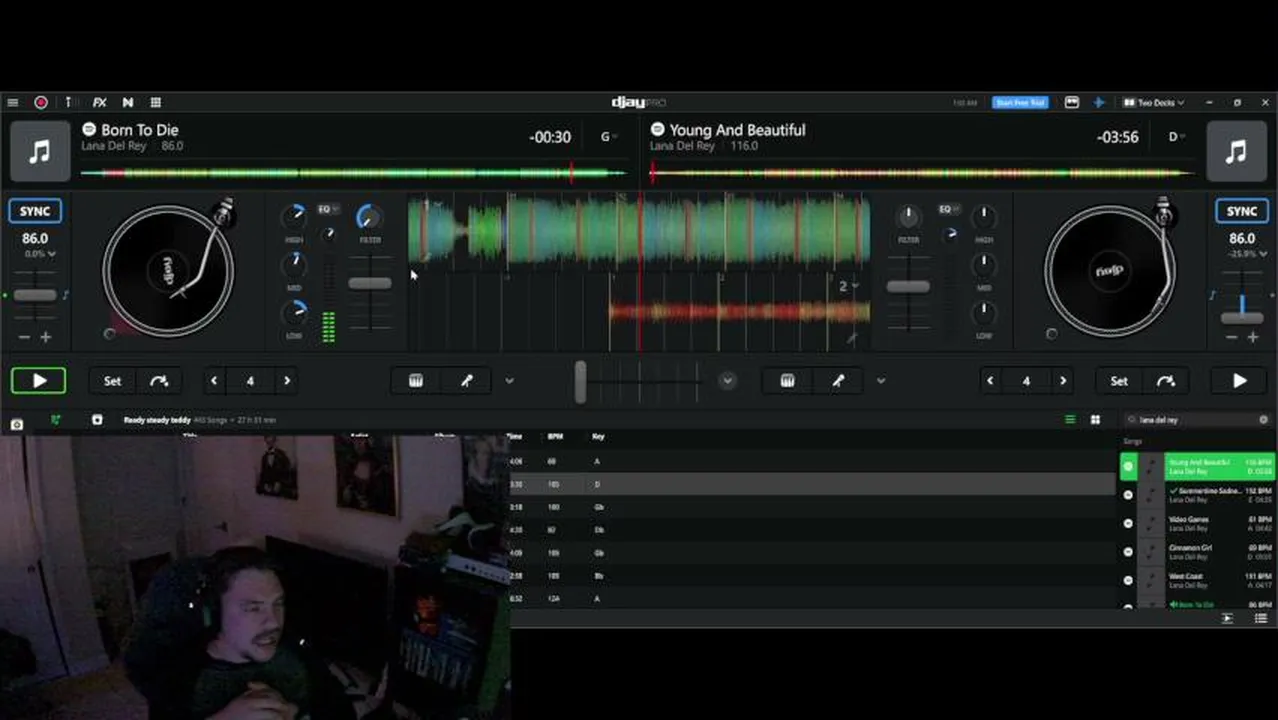Click the camera icon in library bar
1278x720 pixels.
coord(17,424)
